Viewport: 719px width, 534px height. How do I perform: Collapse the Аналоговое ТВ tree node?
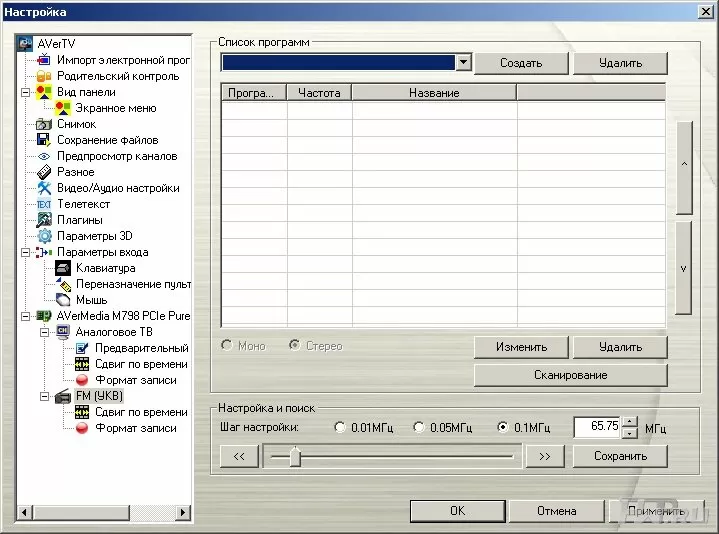click(44, 332)
